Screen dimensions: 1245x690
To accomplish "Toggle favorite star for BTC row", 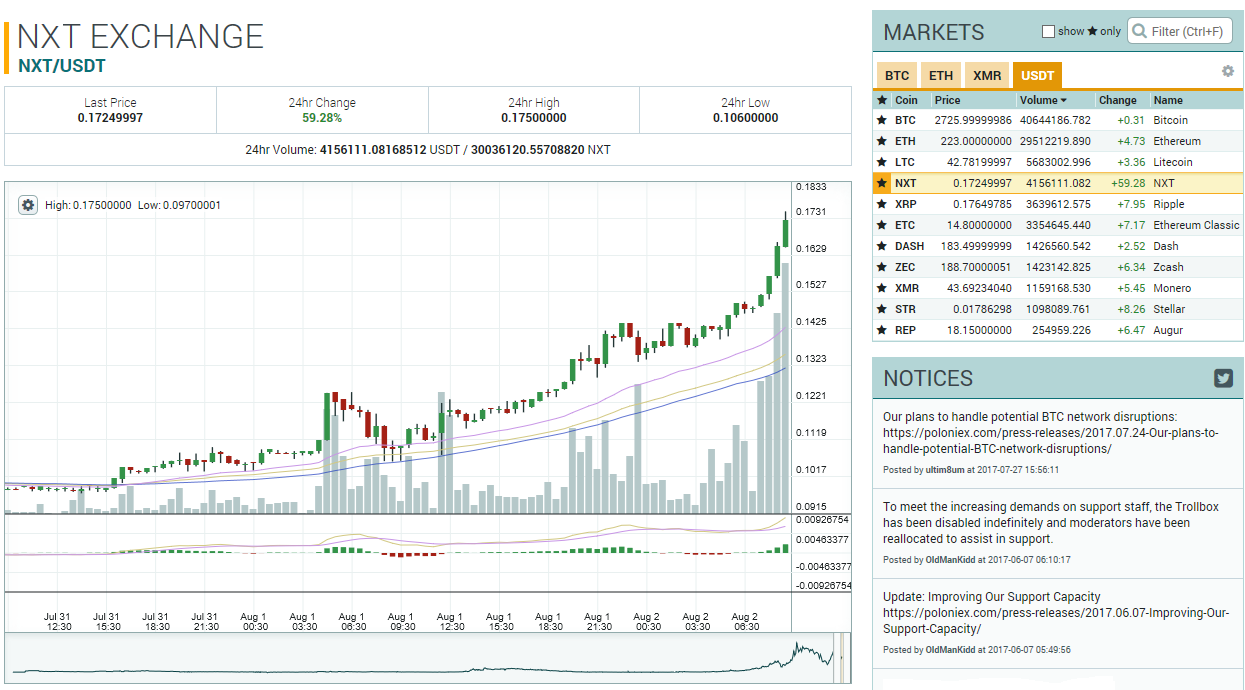I will pos(882,120).
